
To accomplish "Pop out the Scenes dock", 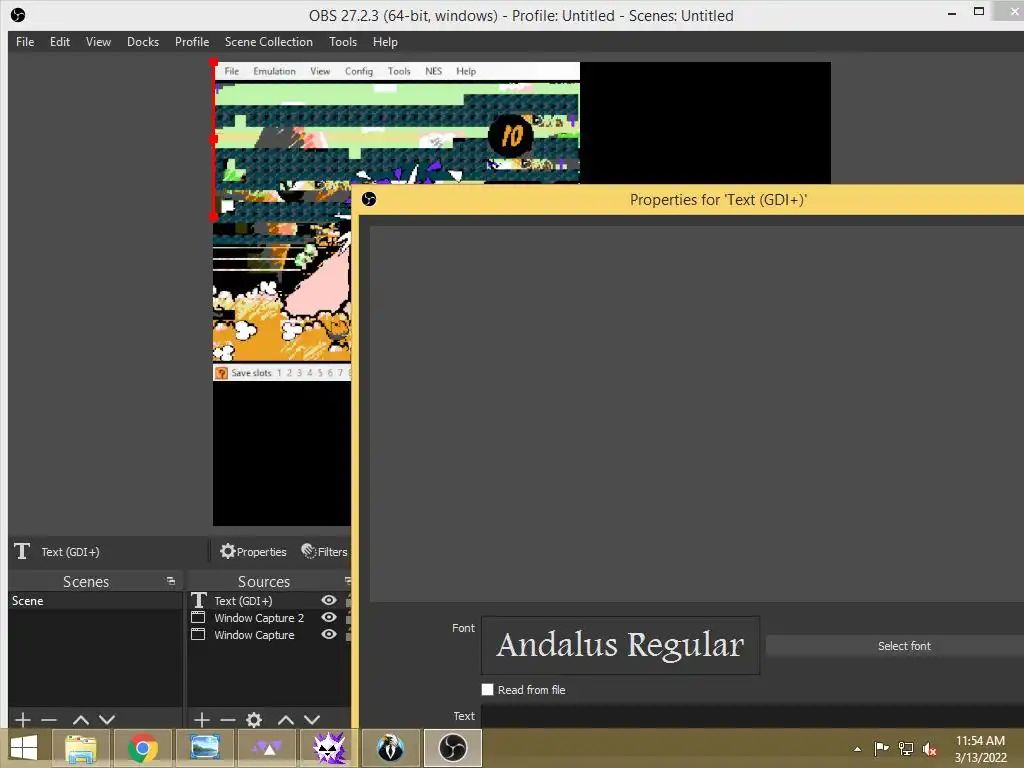I will tap(170, 581).
